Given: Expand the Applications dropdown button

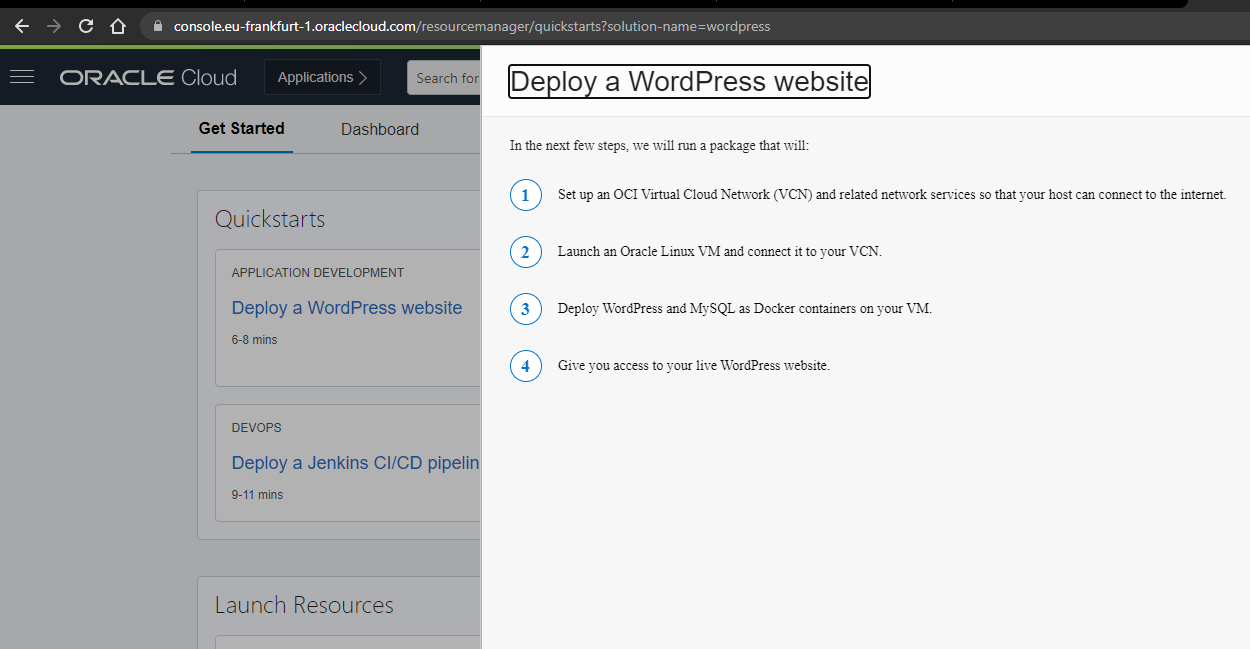Looking at the screenshot, I should (322, 77).
